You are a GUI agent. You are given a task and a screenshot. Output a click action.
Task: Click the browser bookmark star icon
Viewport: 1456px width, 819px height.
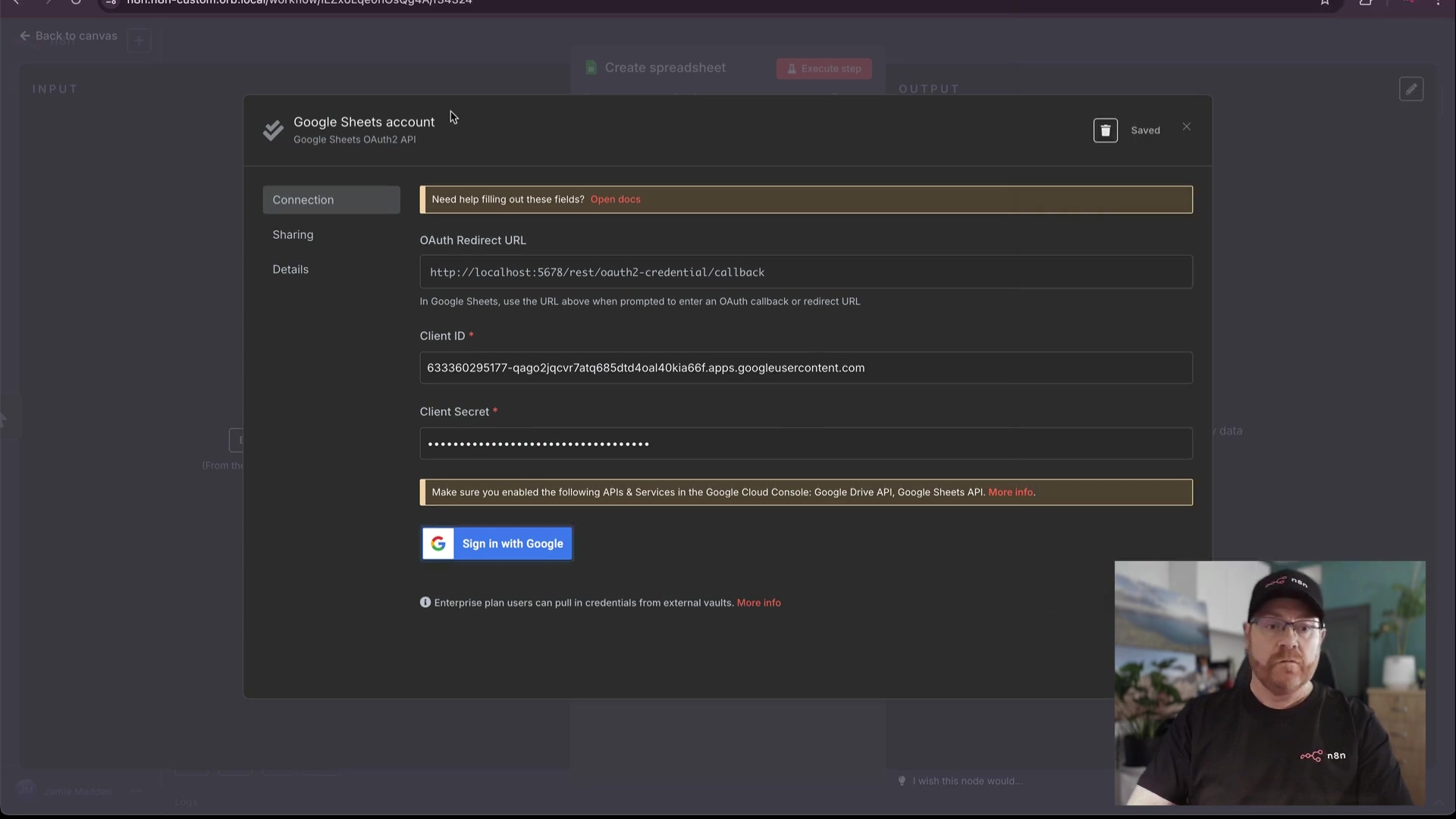pos(1324,2)
